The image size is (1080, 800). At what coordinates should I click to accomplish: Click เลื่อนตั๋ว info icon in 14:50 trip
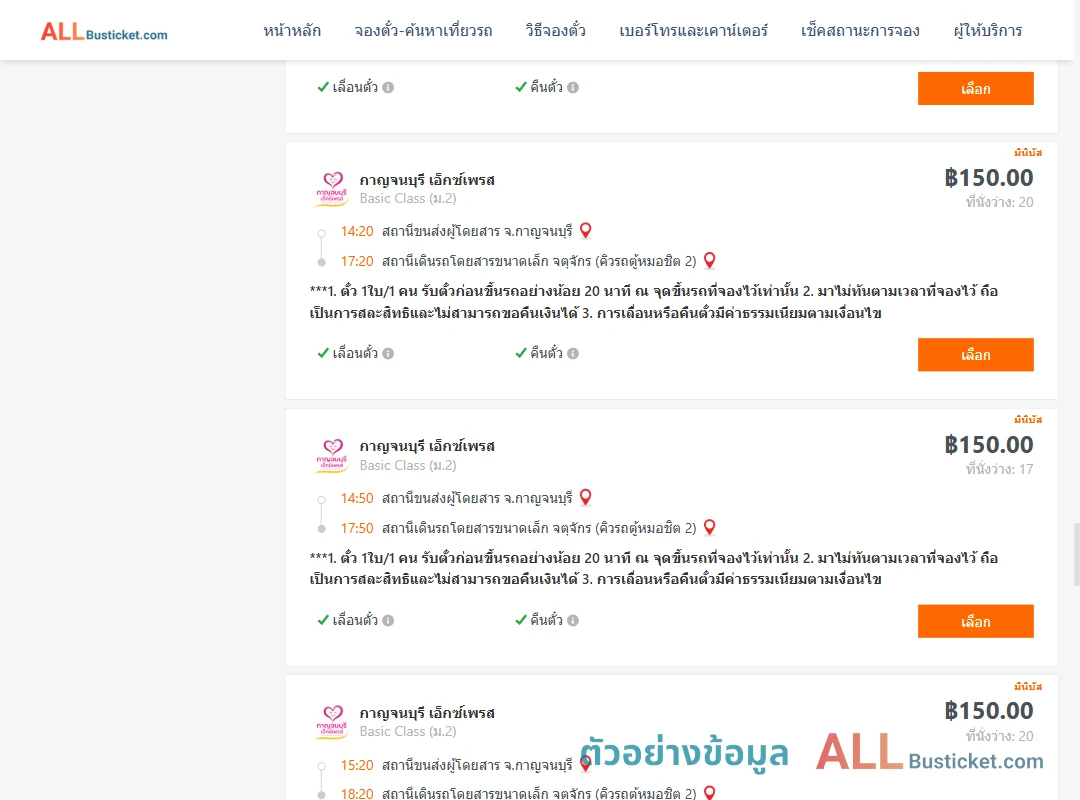tap(388, 620)
